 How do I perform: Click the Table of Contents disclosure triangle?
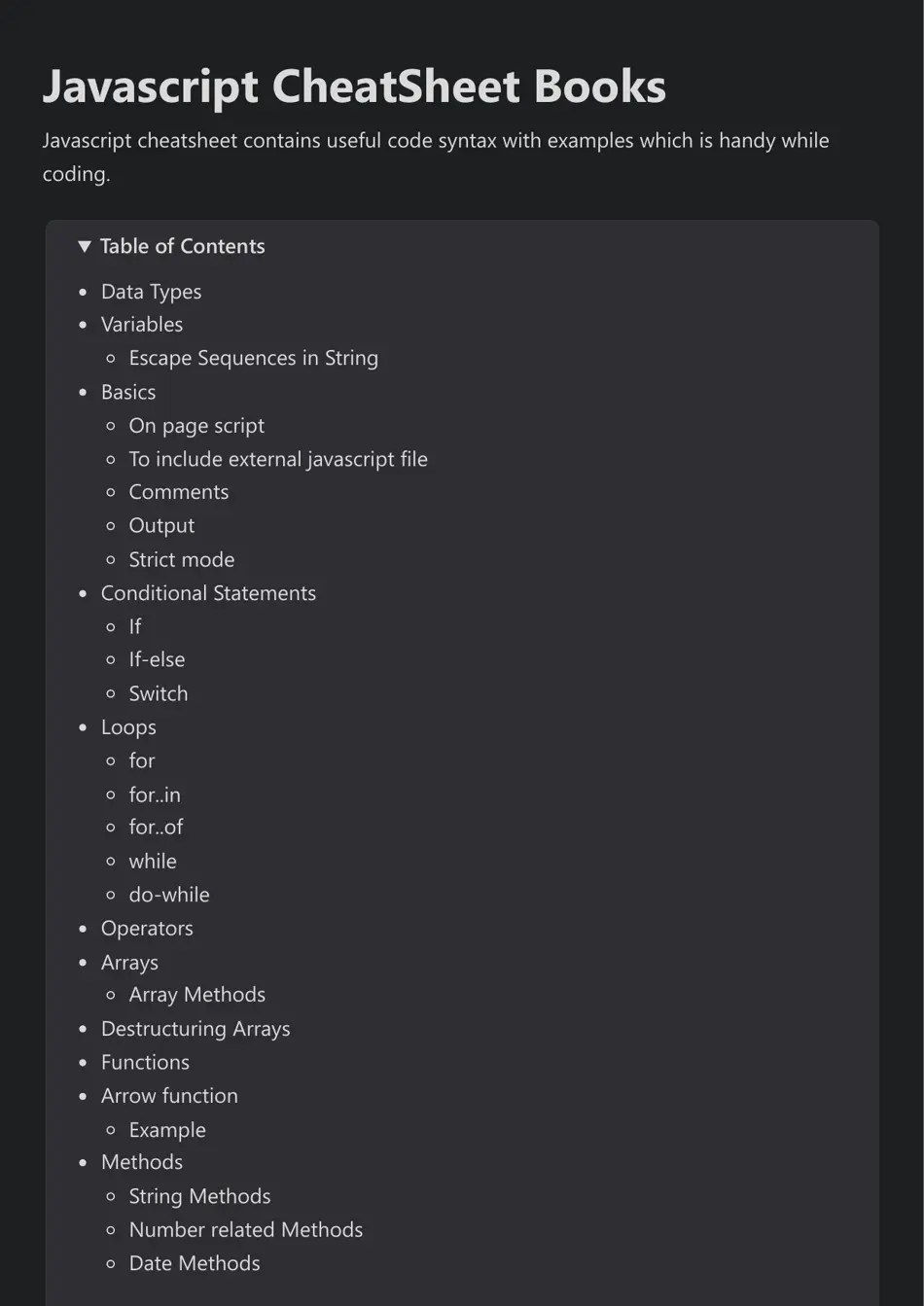point(85,246)
